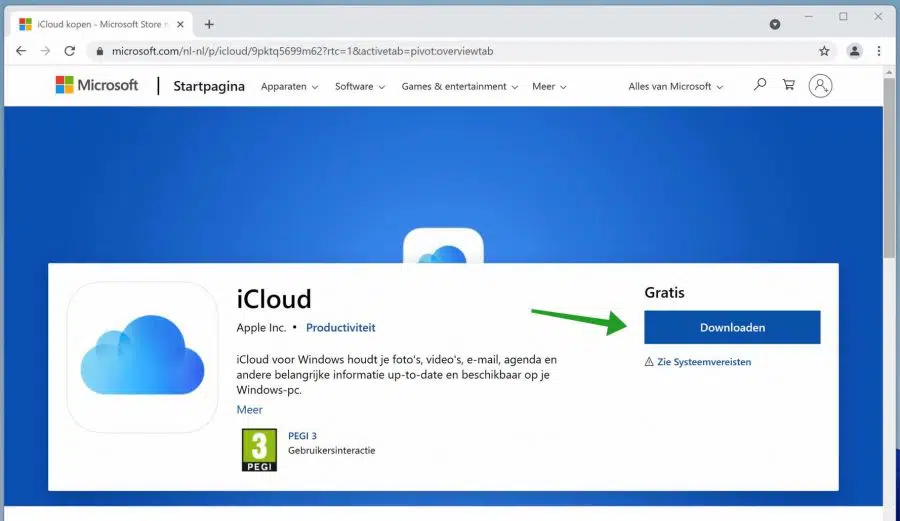The height and width of the screenshot is (521, 900).
Task: Click the lock icon in address bar
Action: pos(100,51)
